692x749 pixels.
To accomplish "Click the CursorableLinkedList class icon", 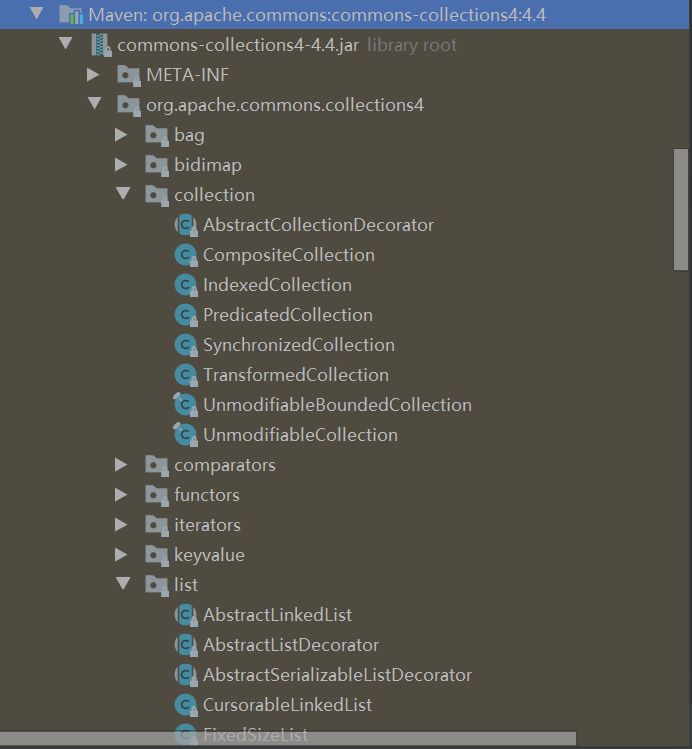I will click(x=186, y=706).
